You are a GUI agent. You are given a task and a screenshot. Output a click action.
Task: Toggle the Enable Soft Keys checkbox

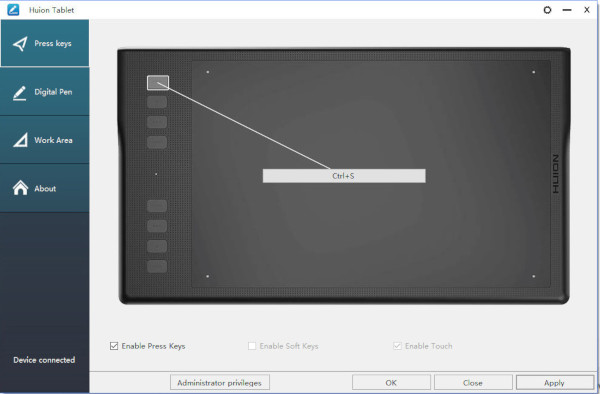click(252, 346)
